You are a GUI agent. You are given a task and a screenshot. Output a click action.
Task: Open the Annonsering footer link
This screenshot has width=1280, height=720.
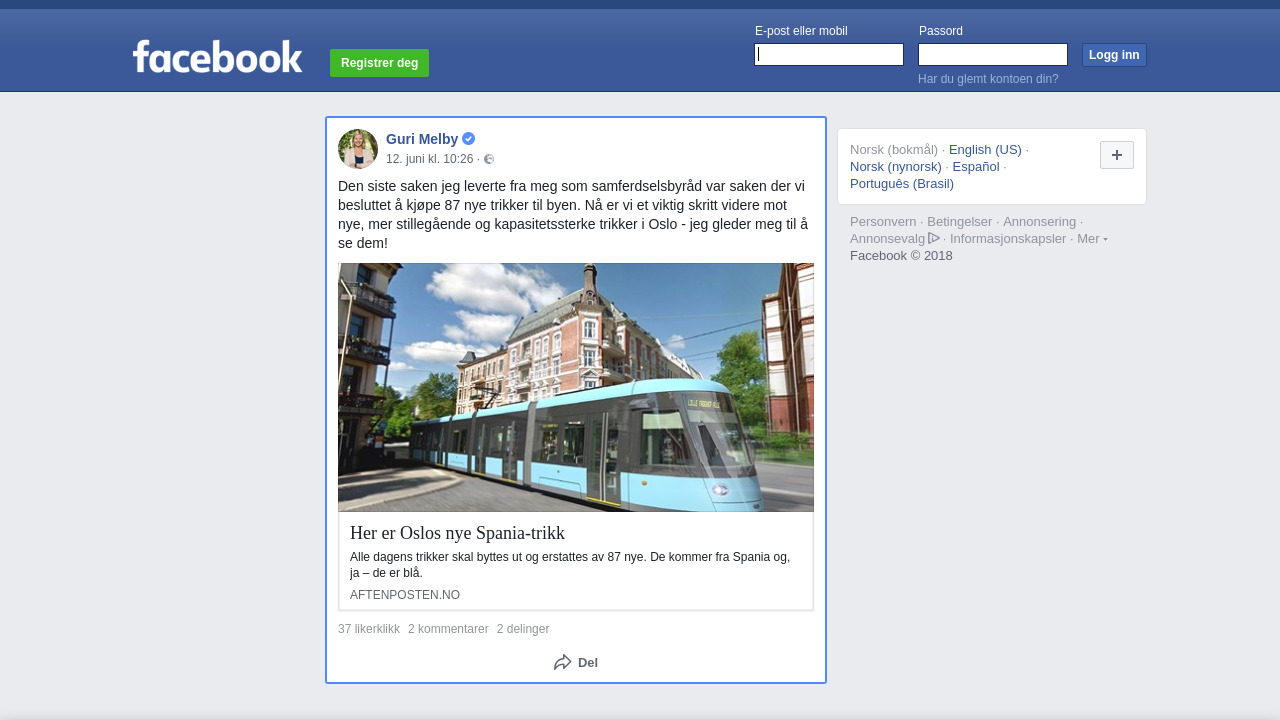coord(1040,222)
